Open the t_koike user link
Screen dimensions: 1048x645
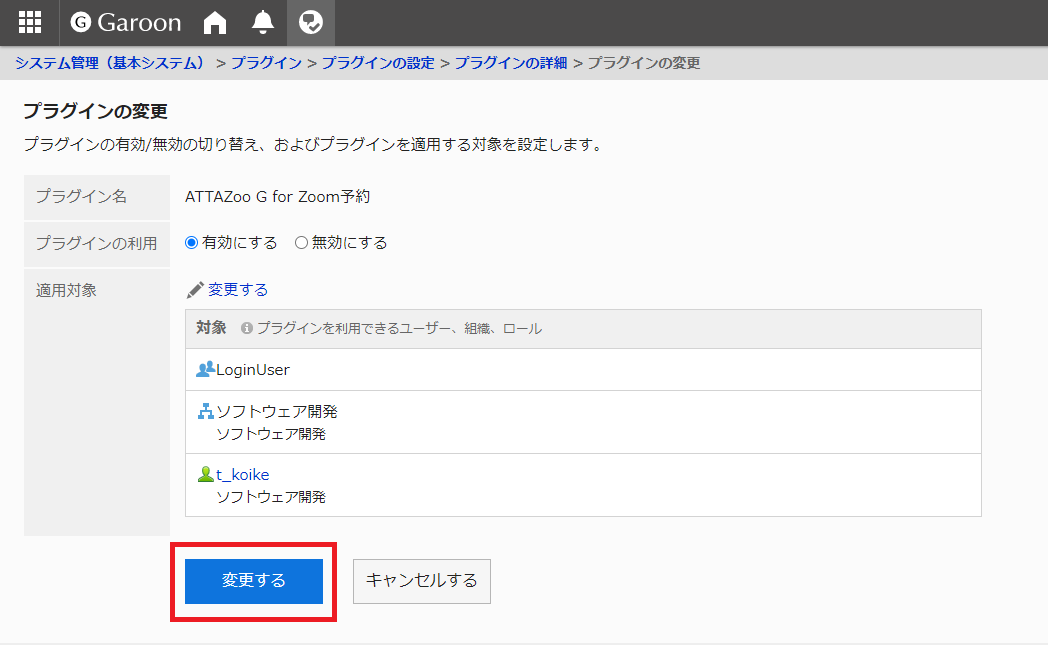pos(243,475)
